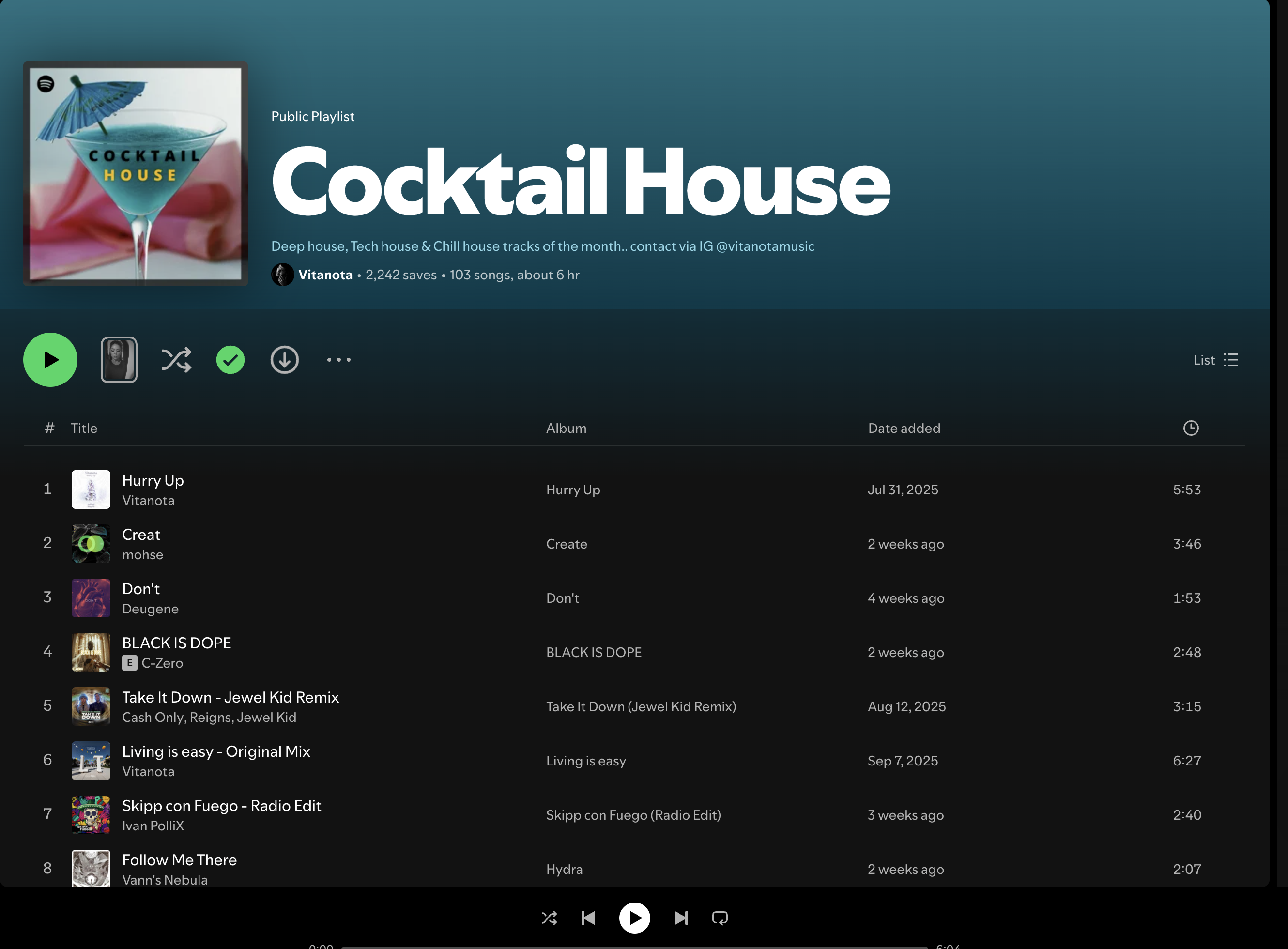
Task: Skip to previous track in player bar
Action: click(588, 918)
